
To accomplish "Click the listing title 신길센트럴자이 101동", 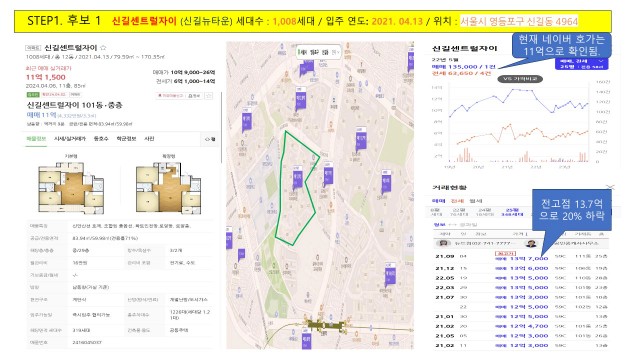I will (75, 105).
